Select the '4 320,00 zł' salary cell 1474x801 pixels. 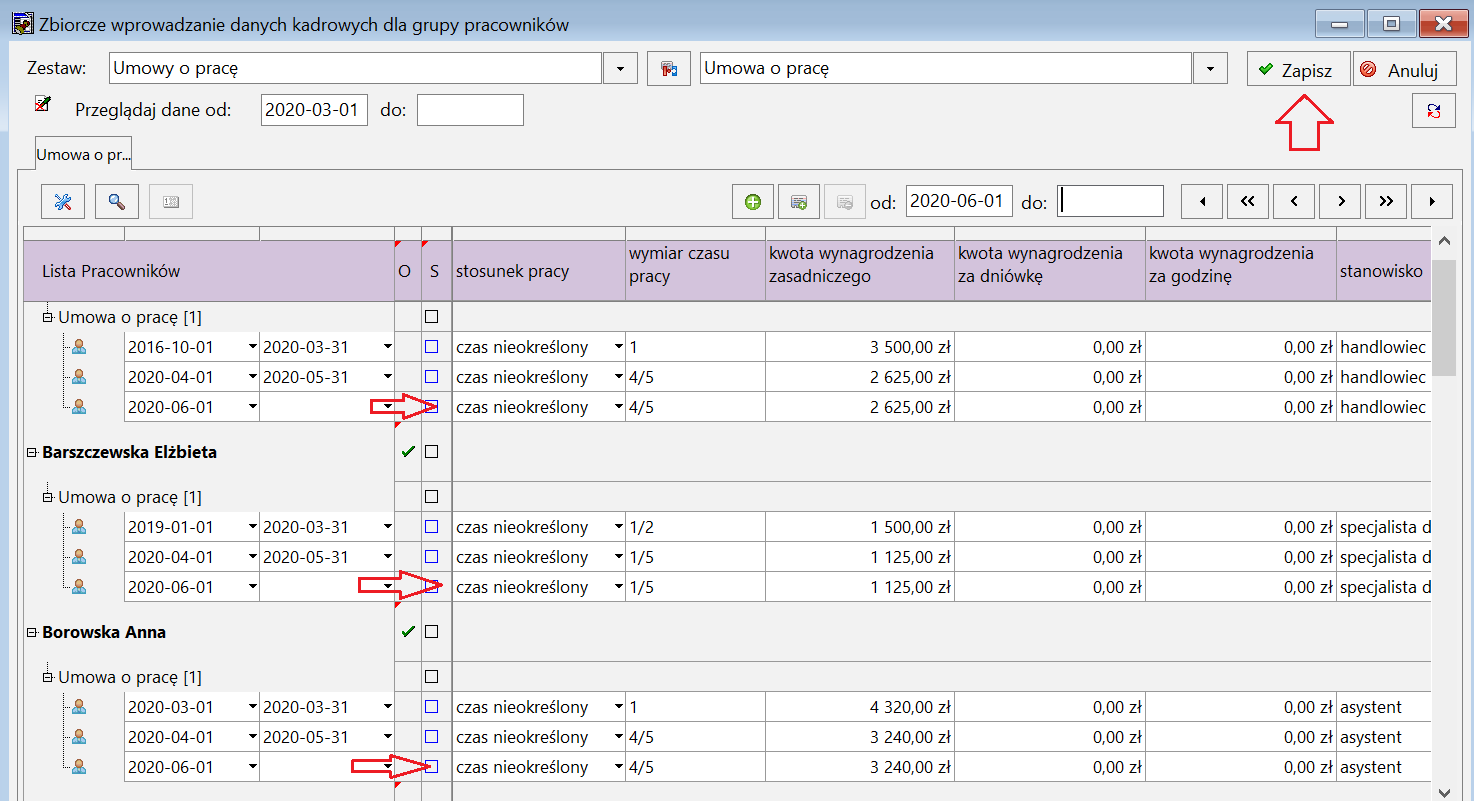(x=860, y=707)
